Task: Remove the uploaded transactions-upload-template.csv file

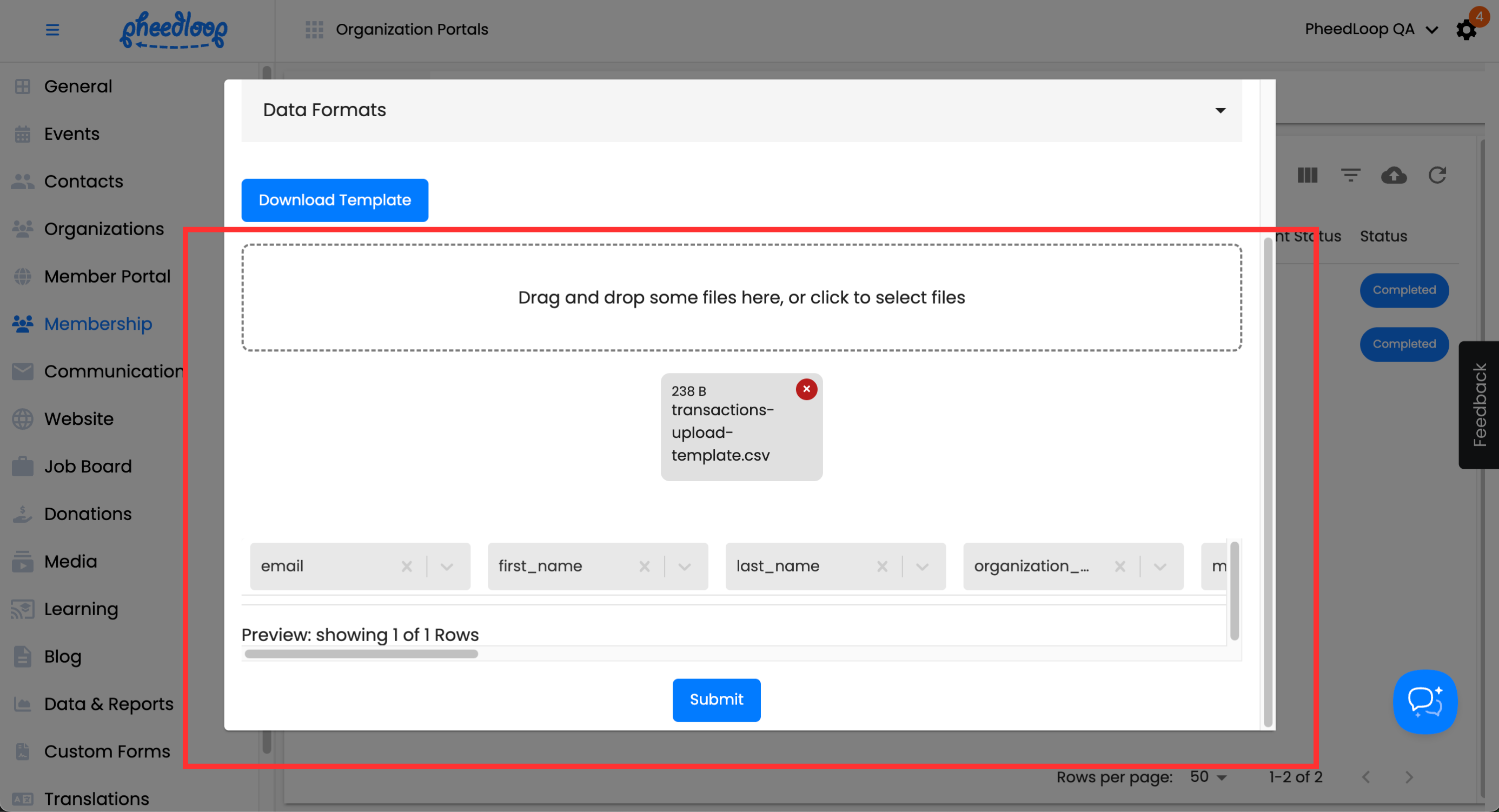Action: click(806, 389)
